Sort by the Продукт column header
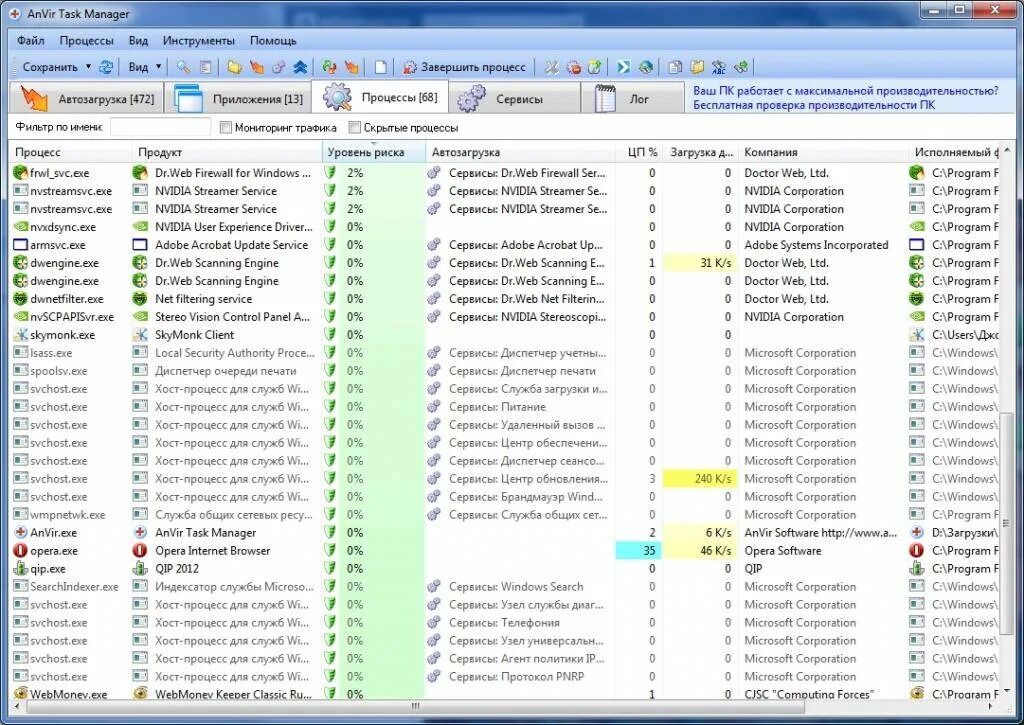The height and width of the screenshot is (725, 1024). tap(227, 152)
